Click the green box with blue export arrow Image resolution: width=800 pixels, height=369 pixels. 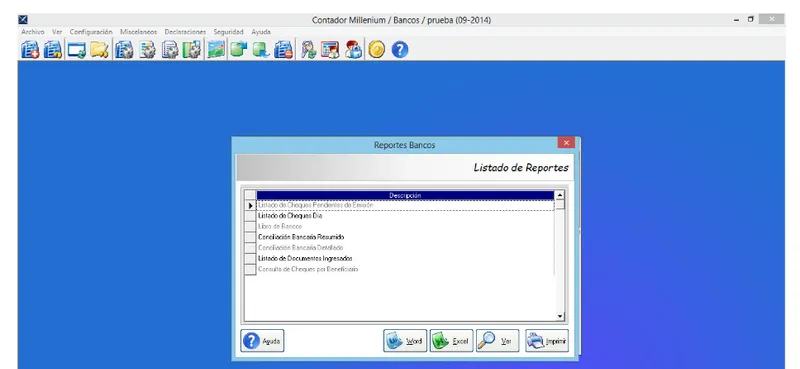(x=238, y=50)
